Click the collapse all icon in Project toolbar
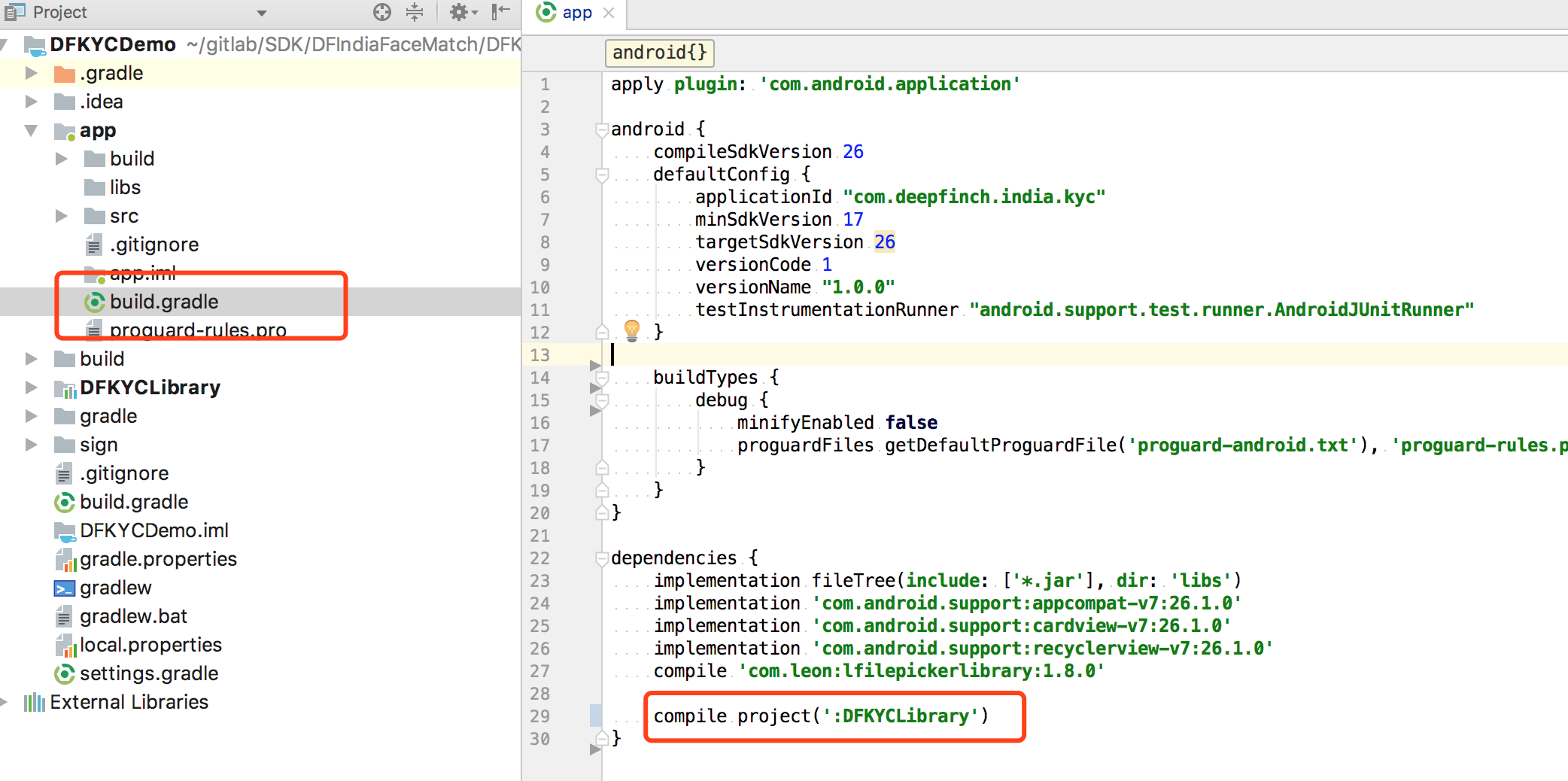The image size is (1568, 781). (x=415, y=12)
